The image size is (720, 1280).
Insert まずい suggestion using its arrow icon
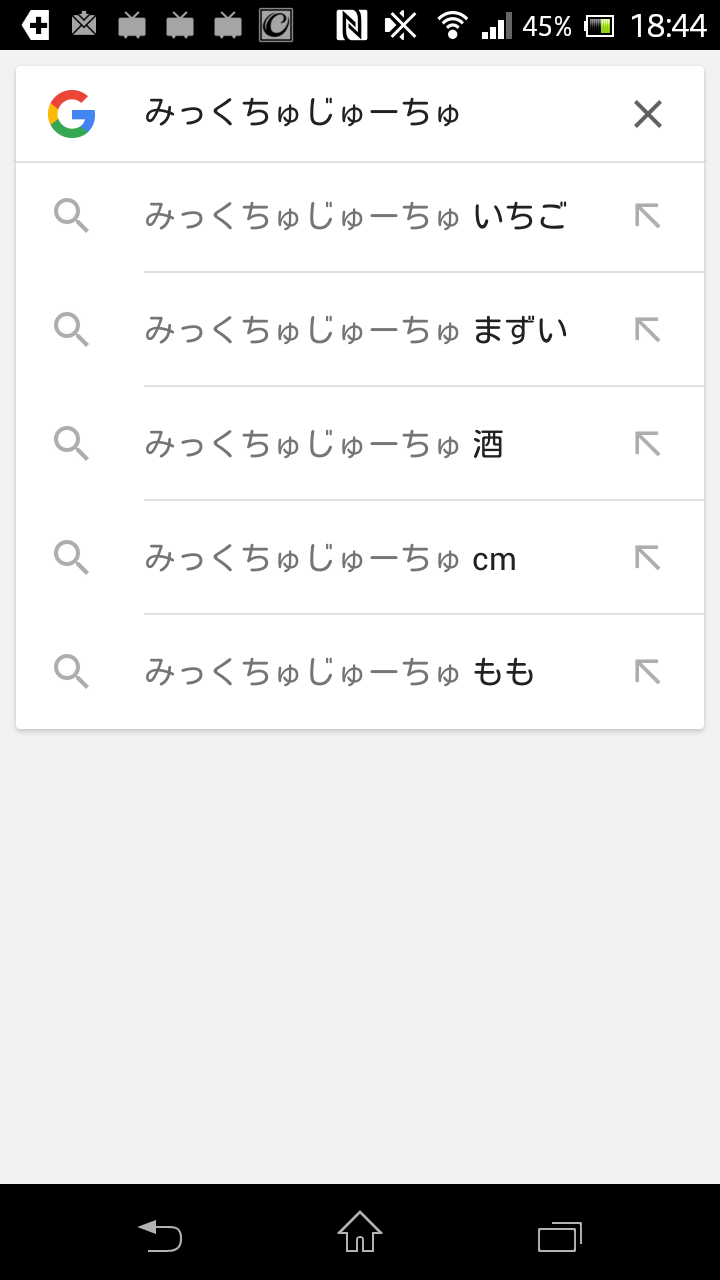pyautogui.click(x=648, y=330)
